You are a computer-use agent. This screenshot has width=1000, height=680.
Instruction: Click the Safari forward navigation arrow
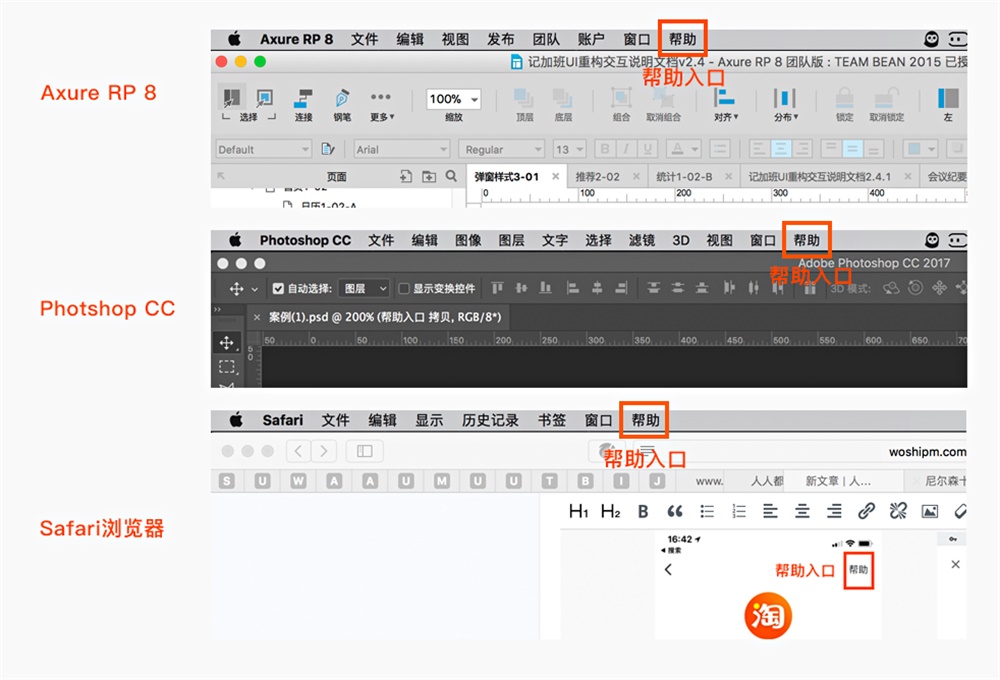(x=324, y=451)
